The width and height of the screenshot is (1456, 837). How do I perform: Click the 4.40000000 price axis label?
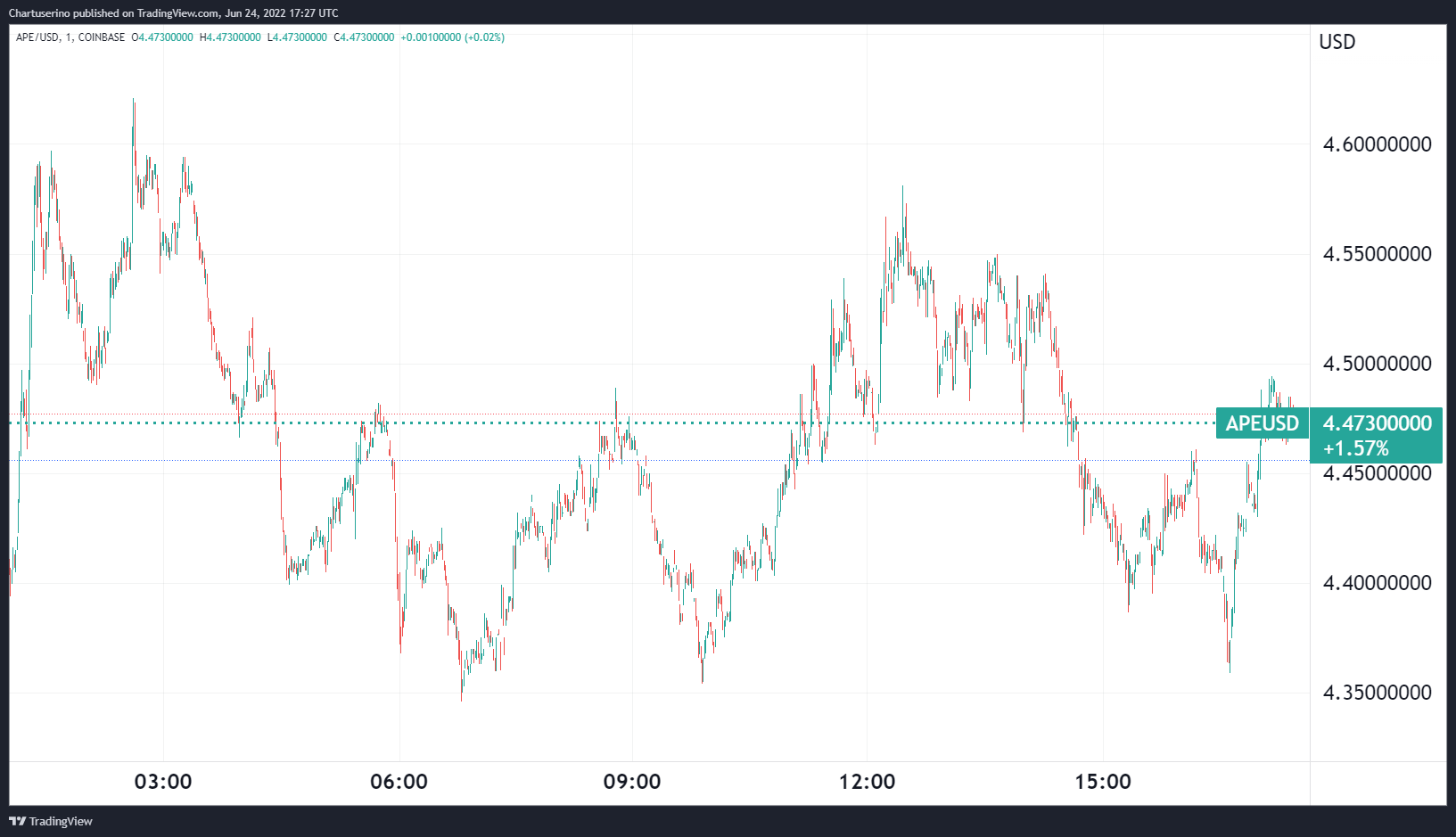coord(1377,583)
